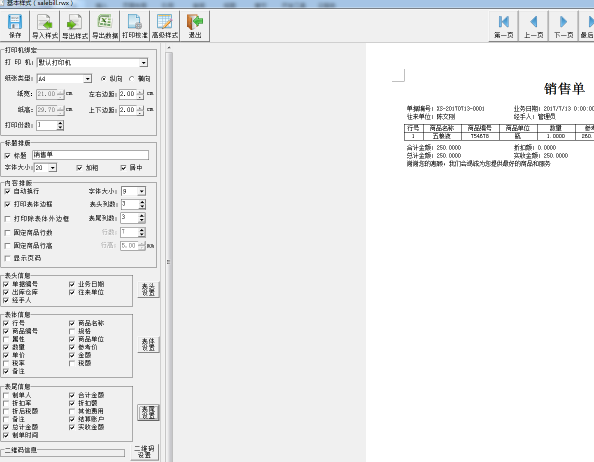Toggle 折扣额 footer checkbox
The height and width of the screenshot is (462, 594).
[x=72, y=403]
